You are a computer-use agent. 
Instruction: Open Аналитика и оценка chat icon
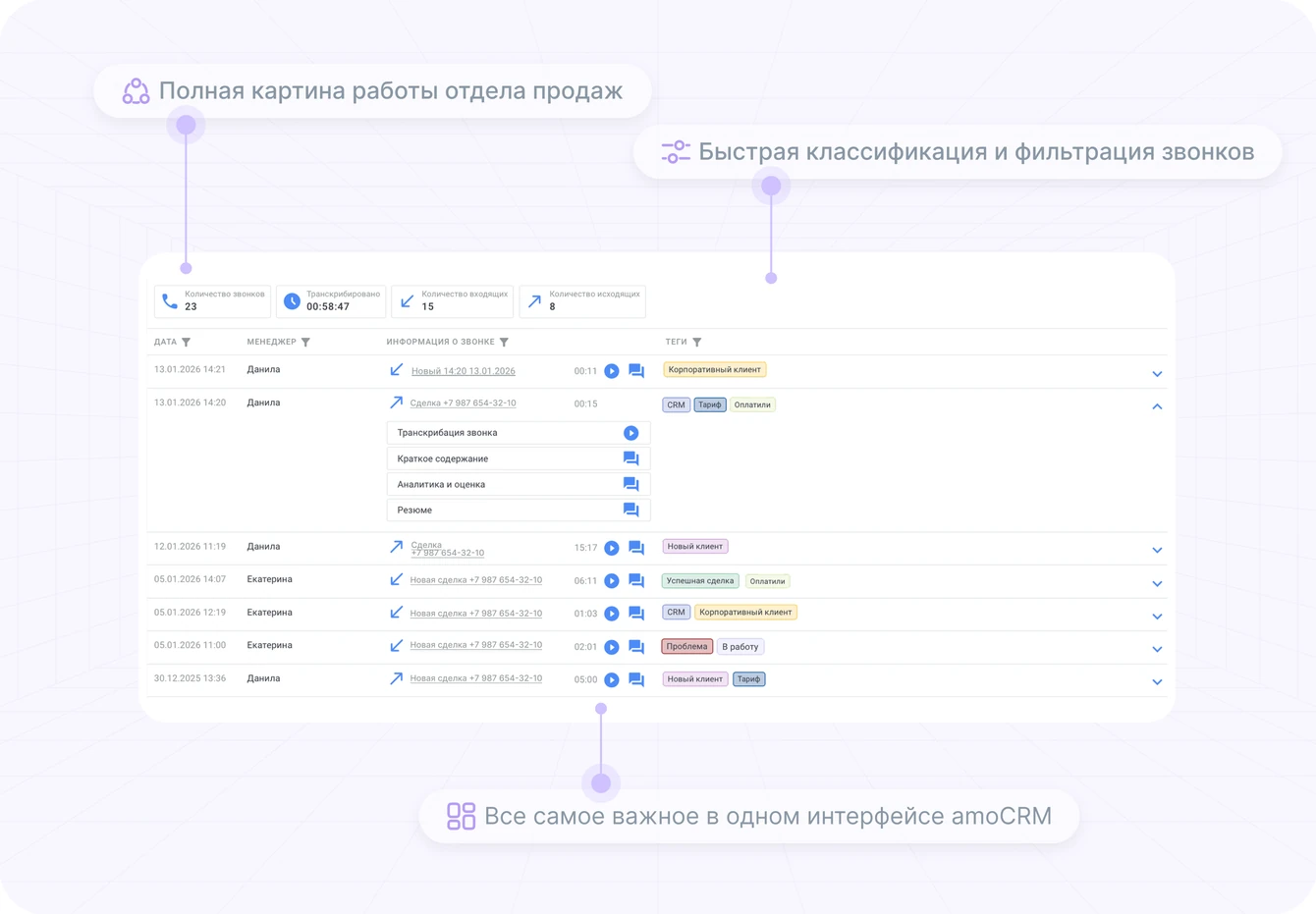tap(631, 484)
